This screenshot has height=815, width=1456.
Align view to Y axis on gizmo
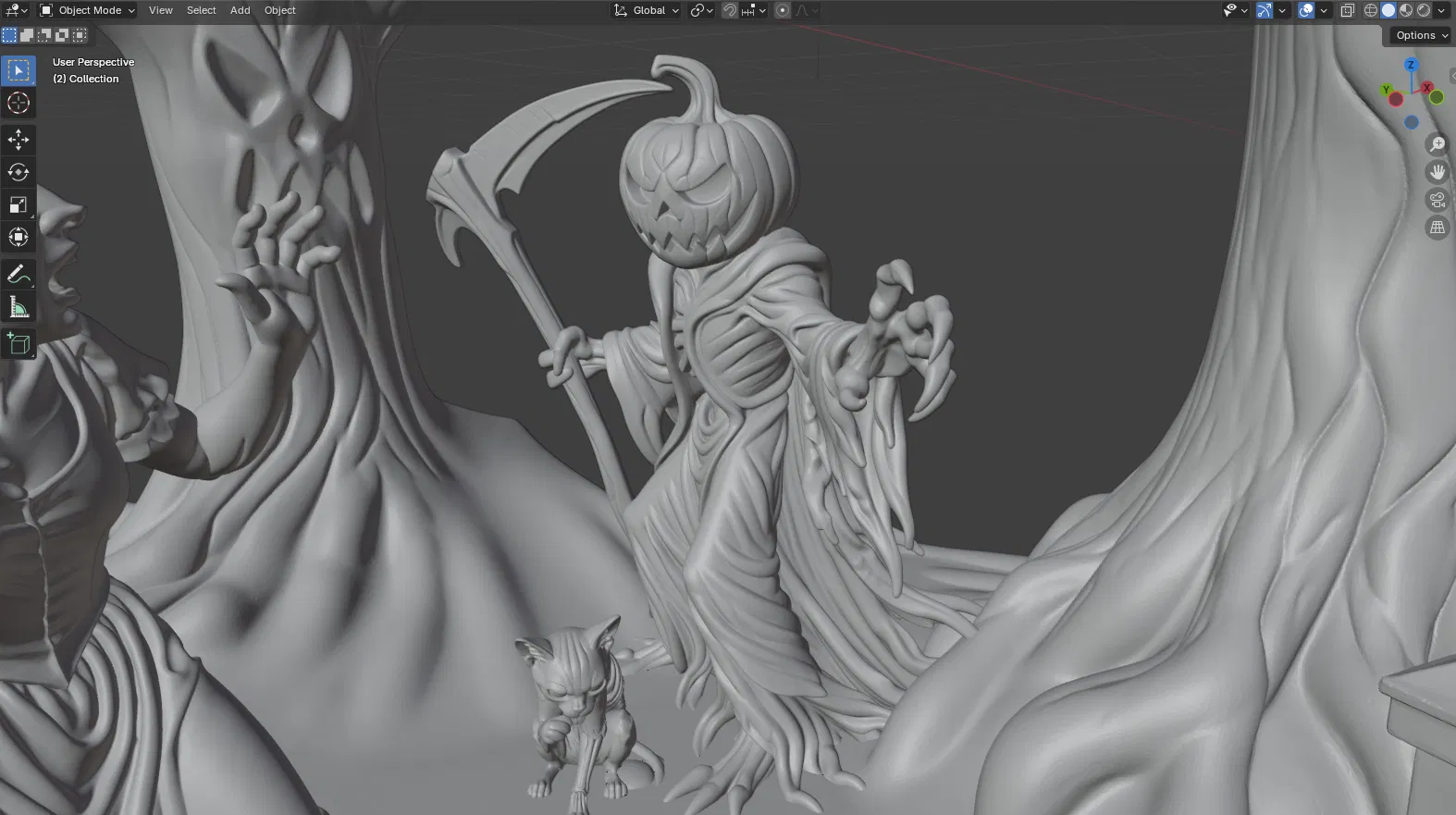point(1387,90)
